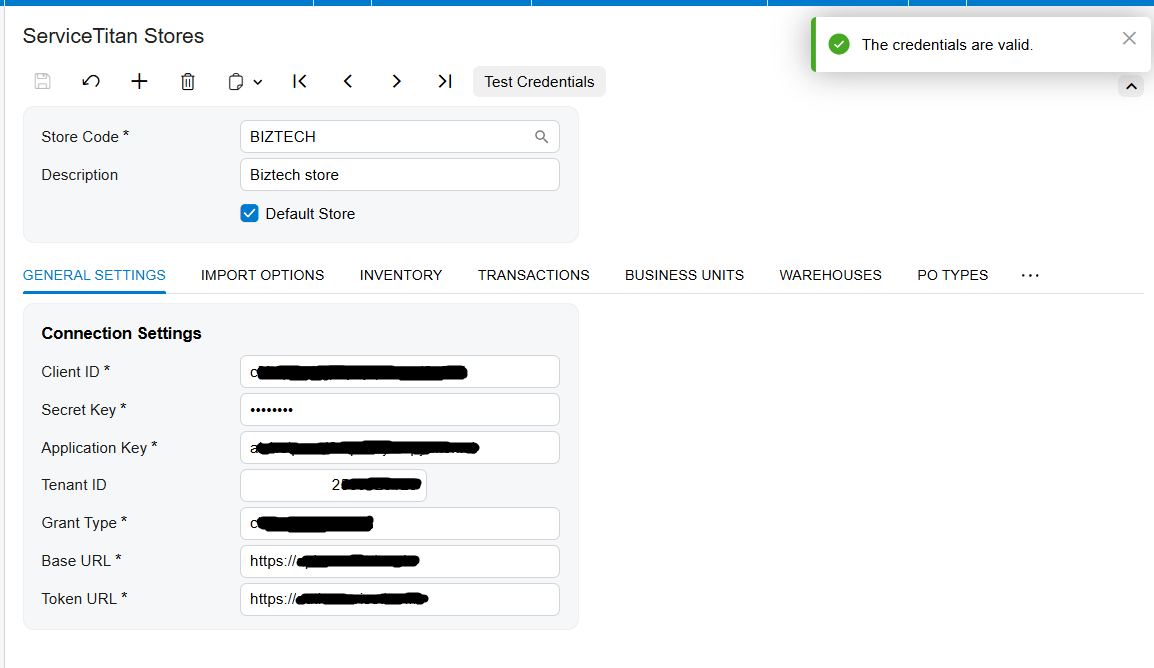This screenshot has width=1154, height=668.
Task: Open the Inventory tab
Action: (x=401, y=275)
